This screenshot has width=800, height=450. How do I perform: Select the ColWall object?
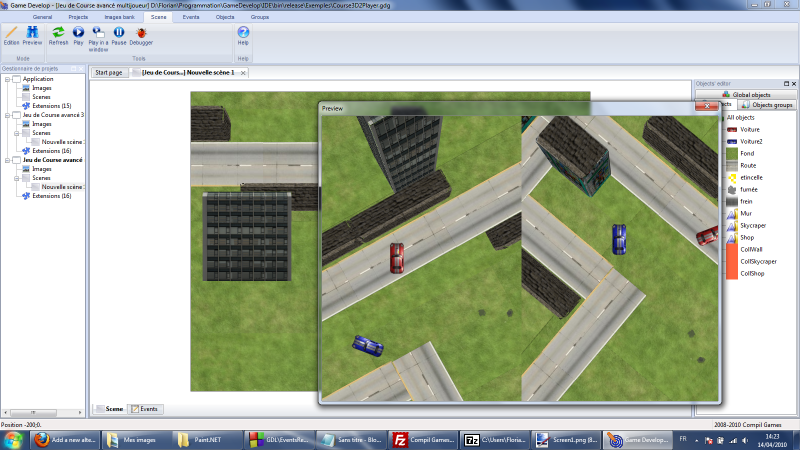click(751, 249)
